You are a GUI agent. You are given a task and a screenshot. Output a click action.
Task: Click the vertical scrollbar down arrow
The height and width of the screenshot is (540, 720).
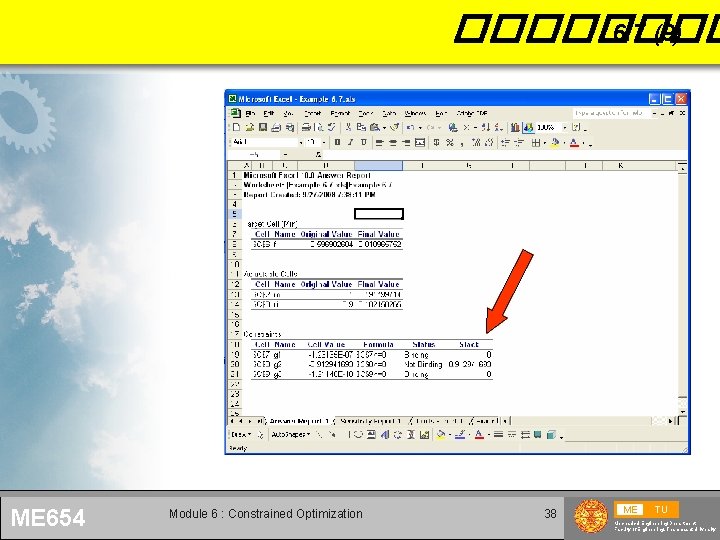pos(683,412)
